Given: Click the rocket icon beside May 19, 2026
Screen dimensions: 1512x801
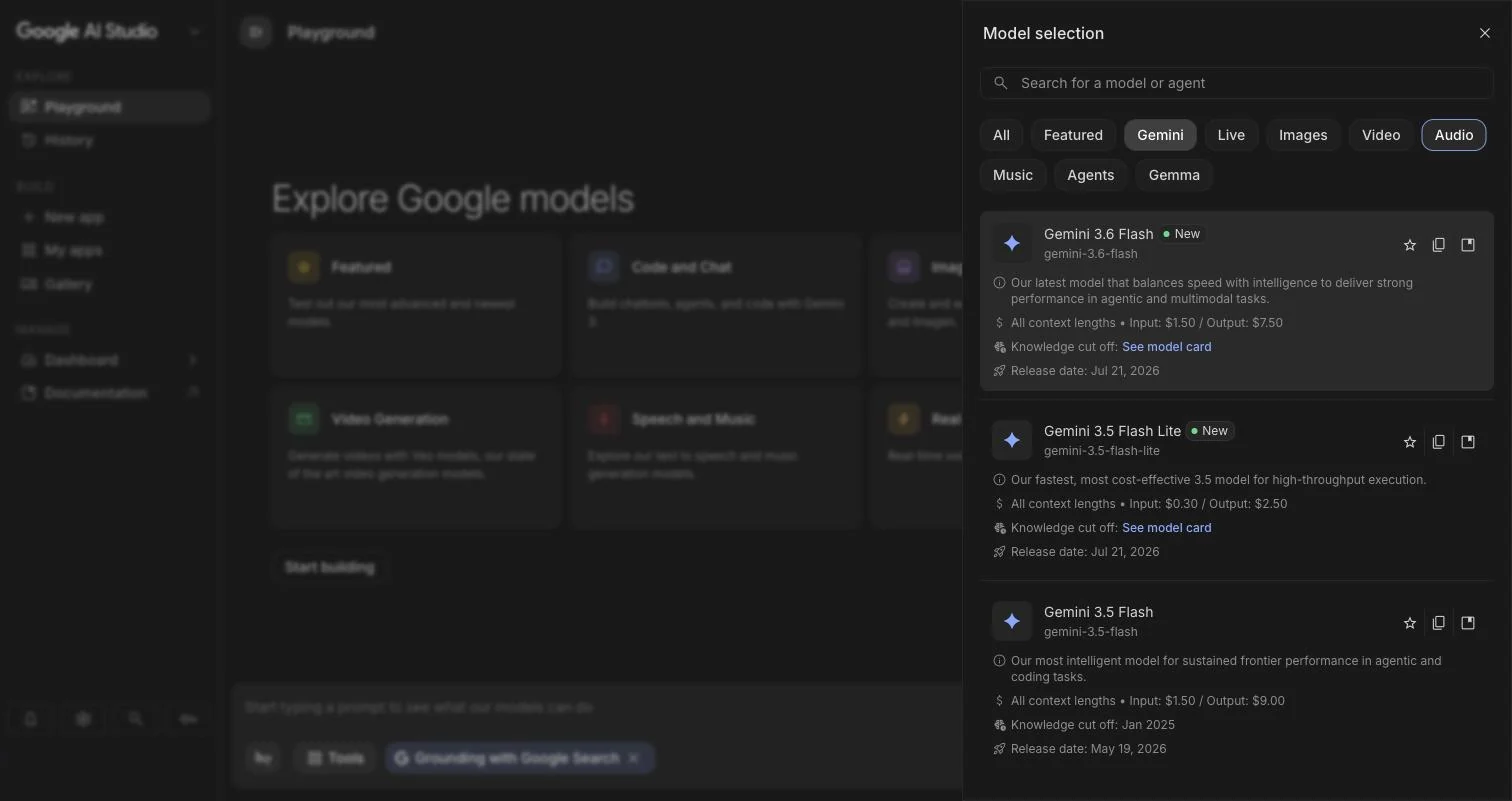Looking at the screenshot, I should pos(999,749).
